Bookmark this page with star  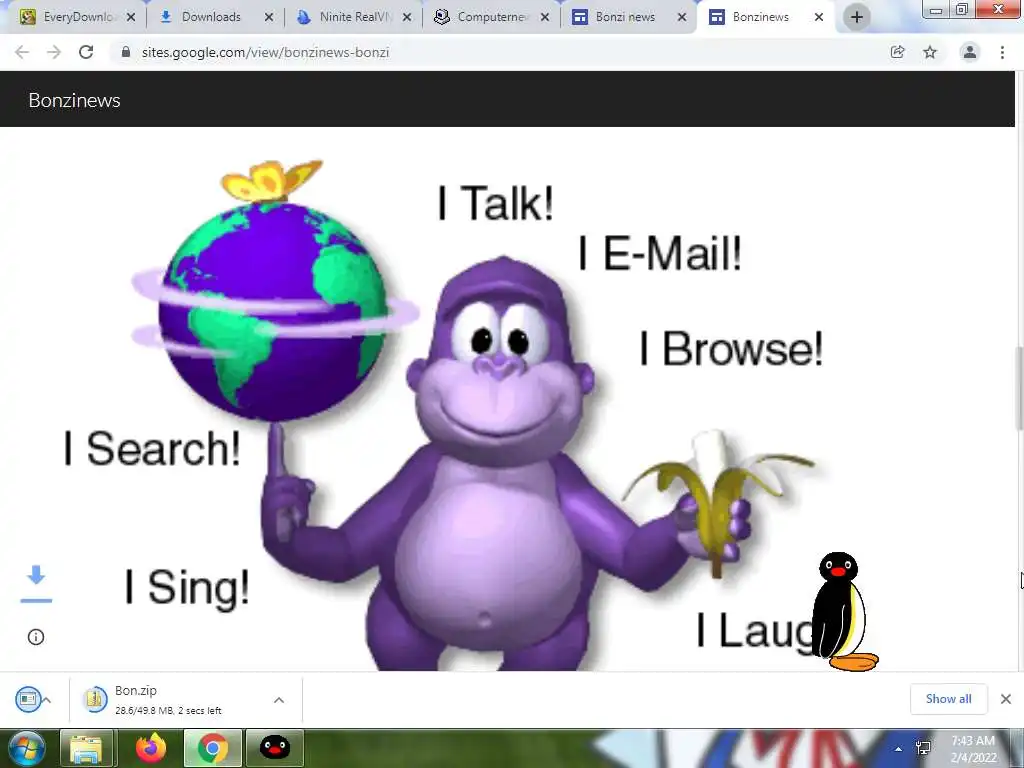[x=930, y=52]
